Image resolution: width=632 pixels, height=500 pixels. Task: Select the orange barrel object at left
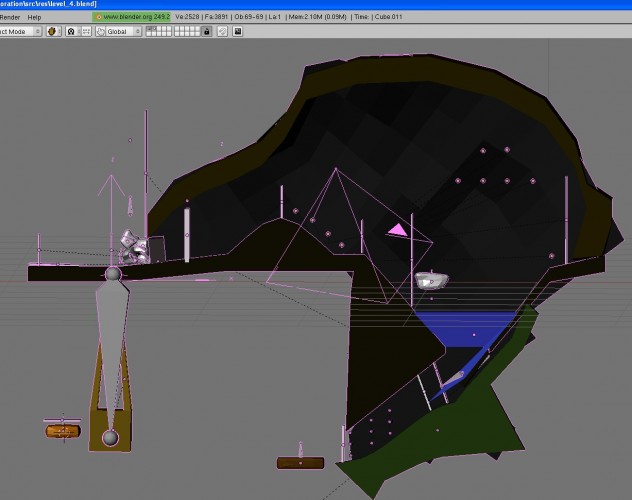point(62,432)
